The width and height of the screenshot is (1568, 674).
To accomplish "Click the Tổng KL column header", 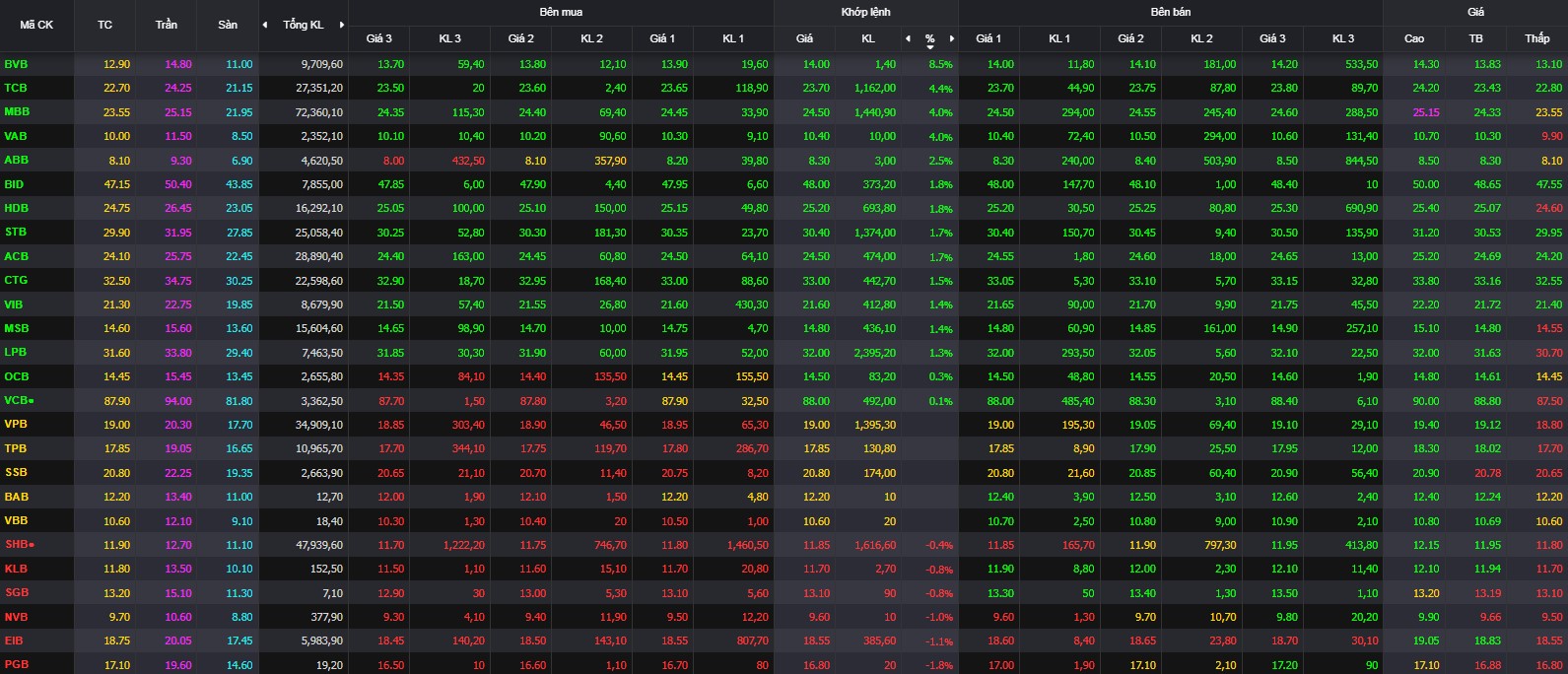I will pyautogui.click(x=304, y=25).
